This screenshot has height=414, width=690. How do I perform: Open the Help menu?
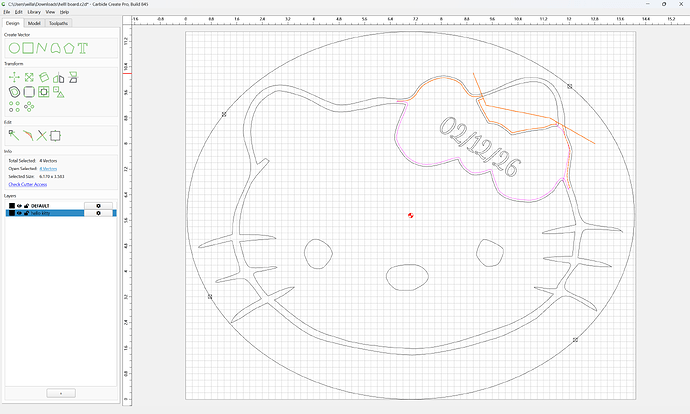(x=64, y=12)
